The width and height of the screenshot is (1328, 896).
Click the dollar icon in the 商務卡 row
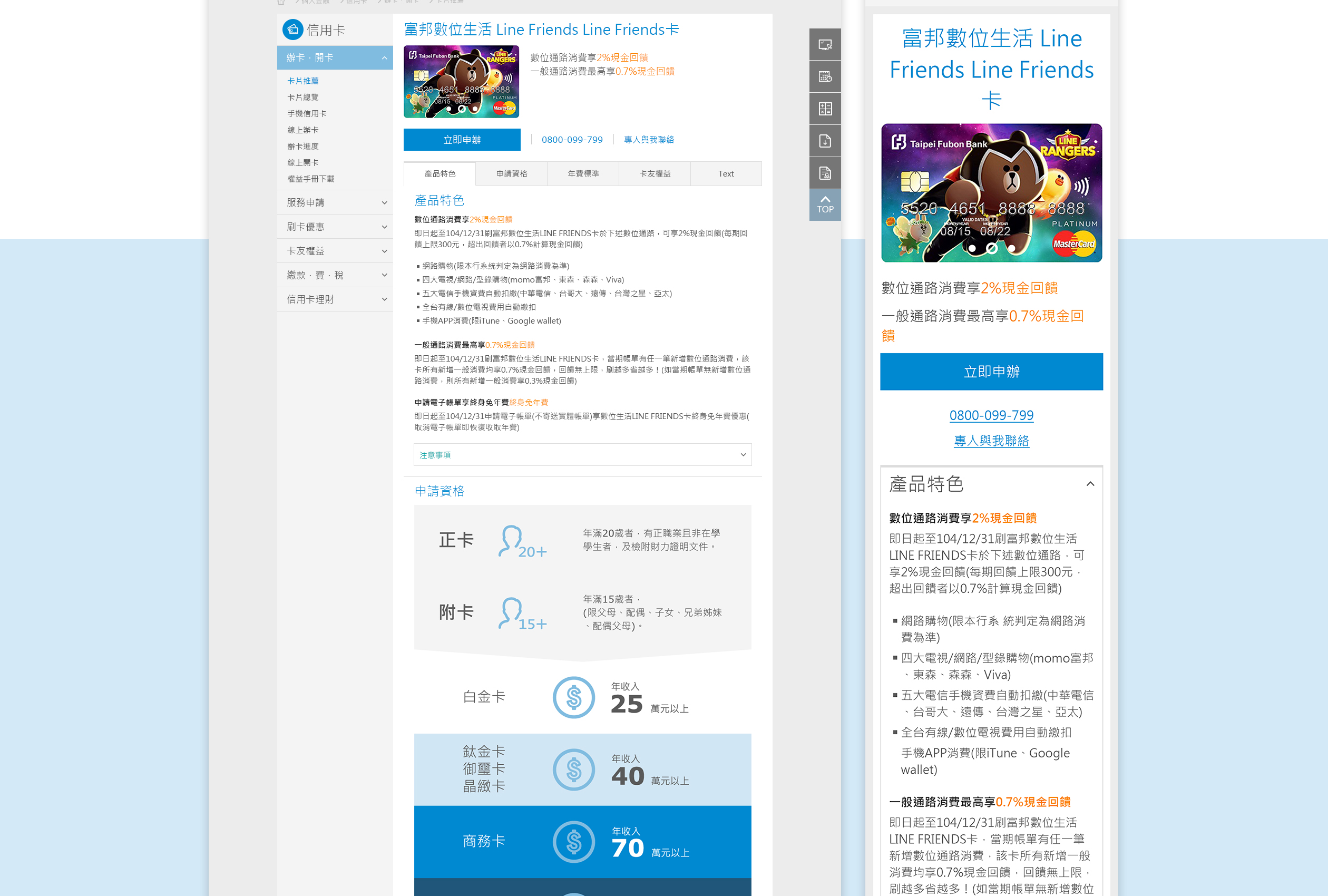(573, 842)
